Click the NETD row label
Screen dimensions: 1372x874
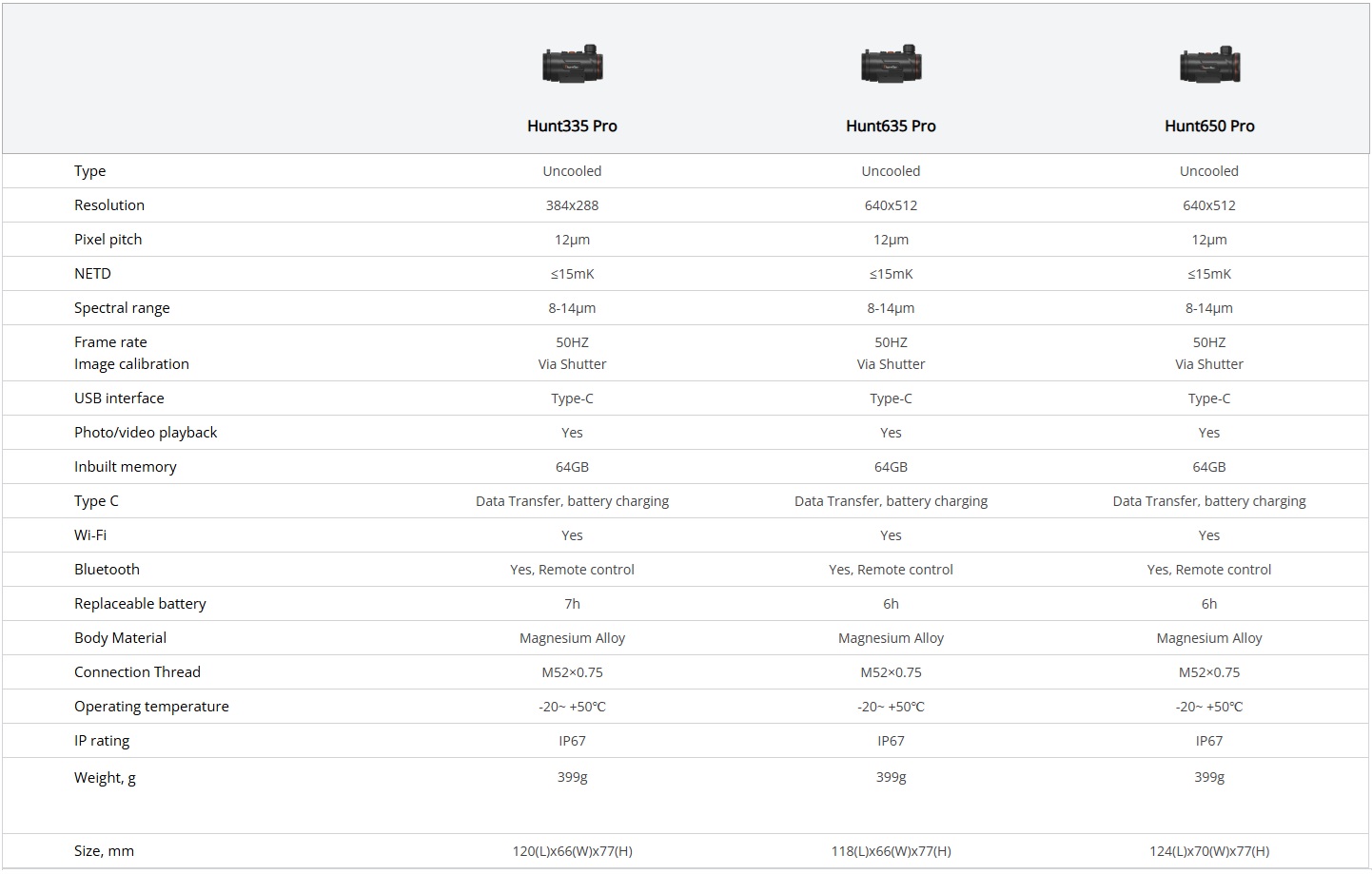pyautogui.click(x=92, y=274)
